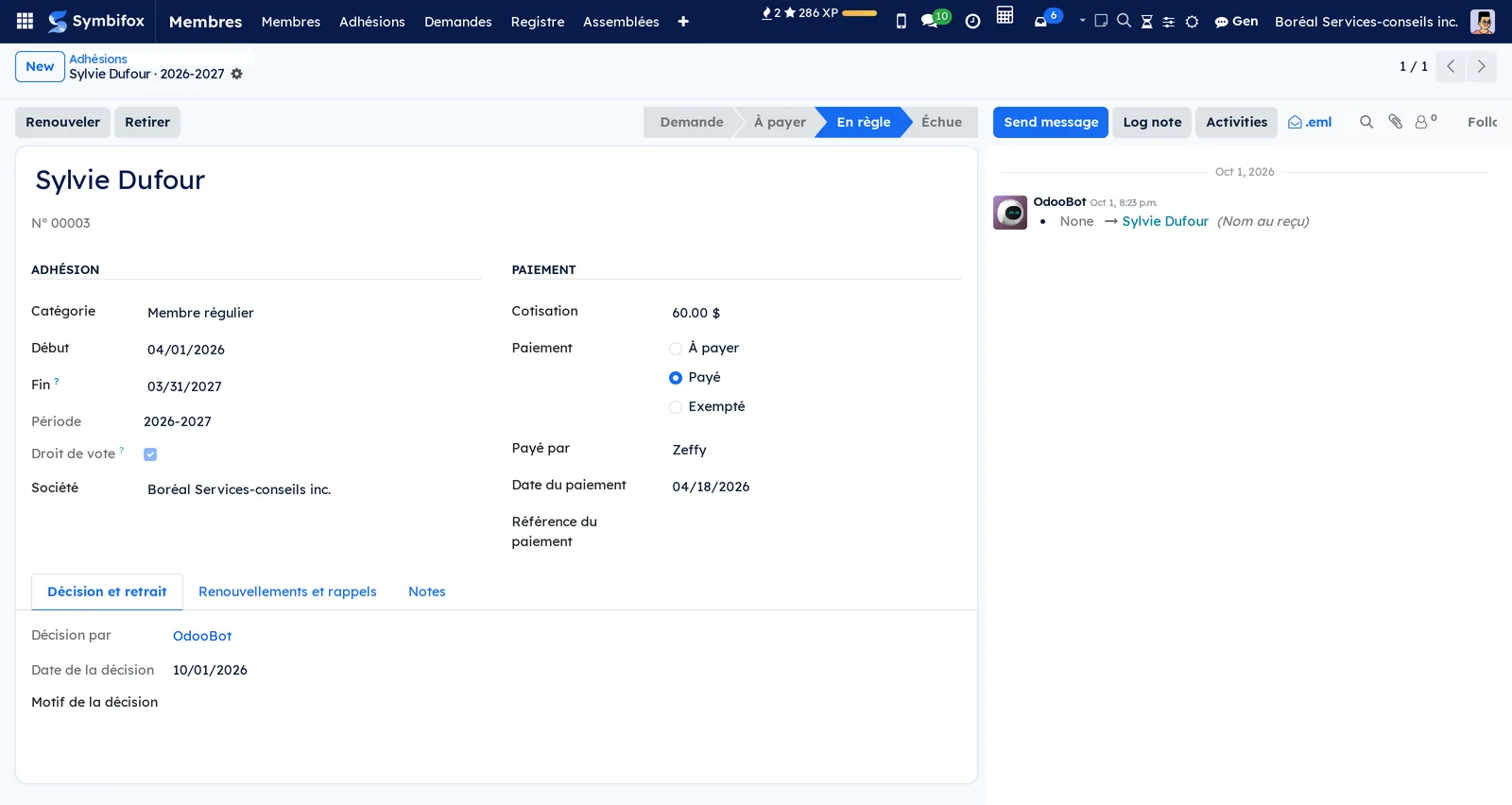Expand the dropdown caret in top bar
Viewport: 1512px width, 805px height.
[x=1082, y=20]
